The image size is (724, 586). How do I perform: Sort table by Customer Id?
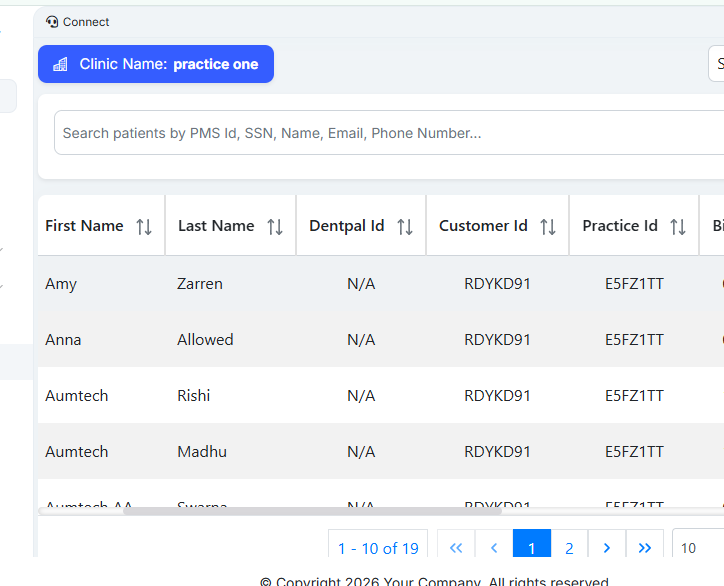click(x=548, y=227)
